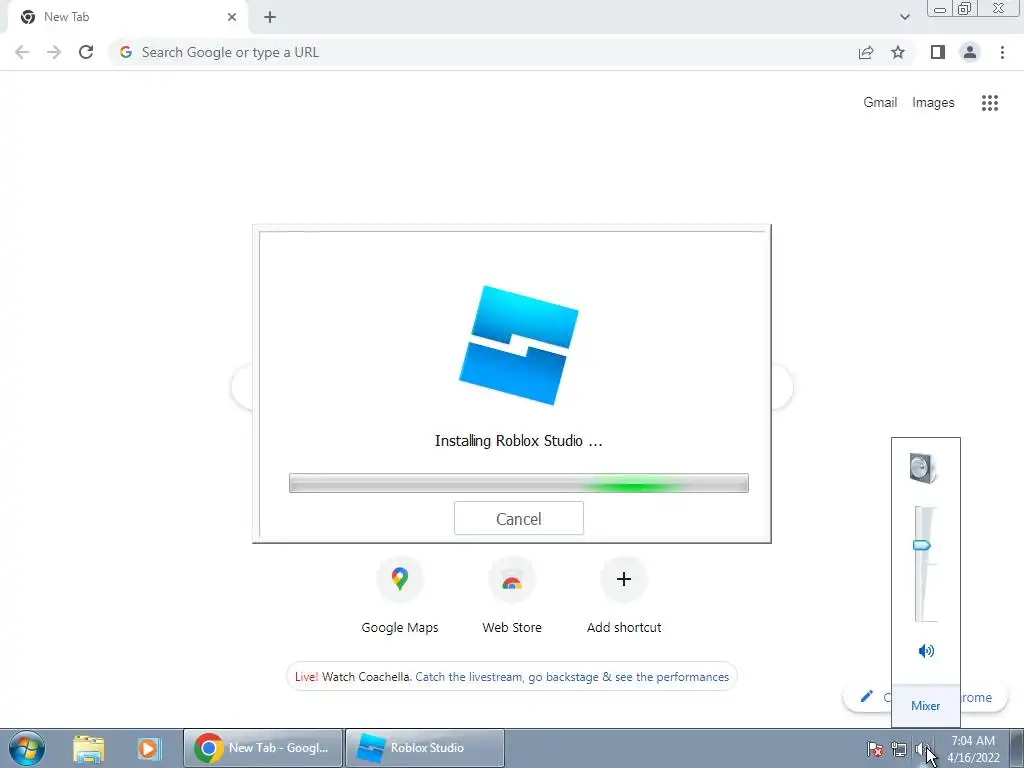Launch Windows Media Player from taskbar
This screenshot has height=768, width=1024.
coord(148,748)
